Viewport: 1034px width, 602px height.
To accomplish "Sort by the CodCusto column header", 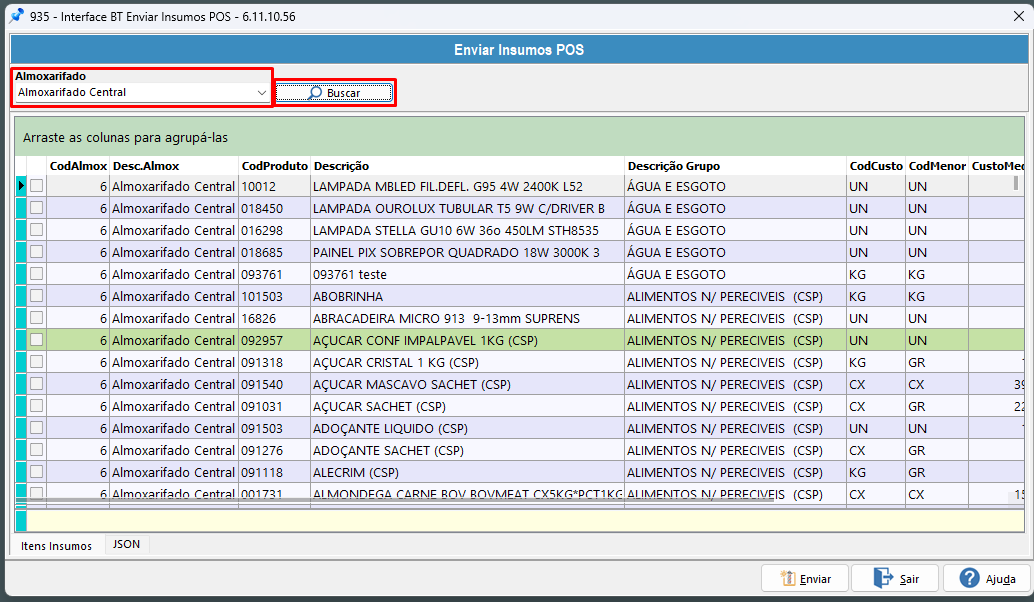I will click(876, 166).
